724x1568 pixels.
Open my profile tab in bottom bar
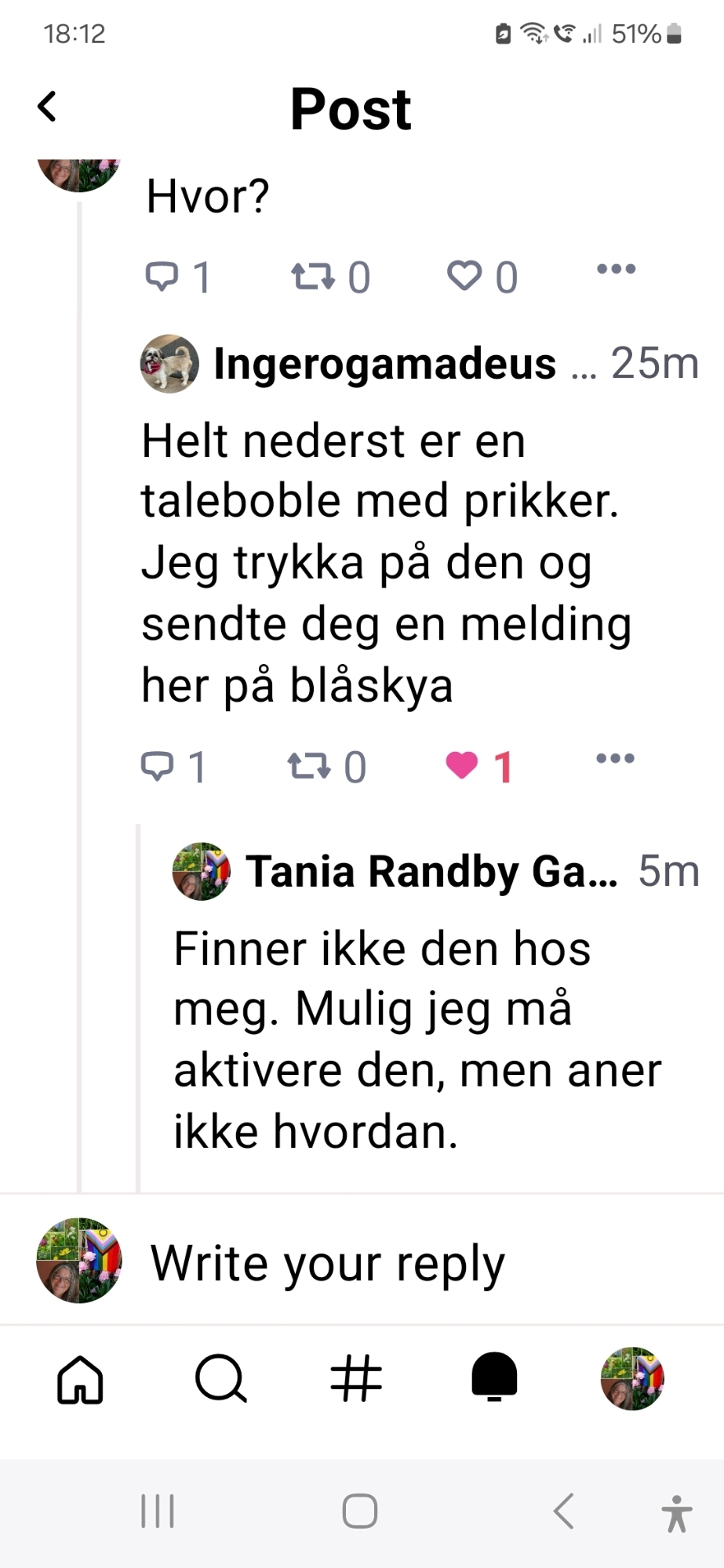tap(632, 1379)
